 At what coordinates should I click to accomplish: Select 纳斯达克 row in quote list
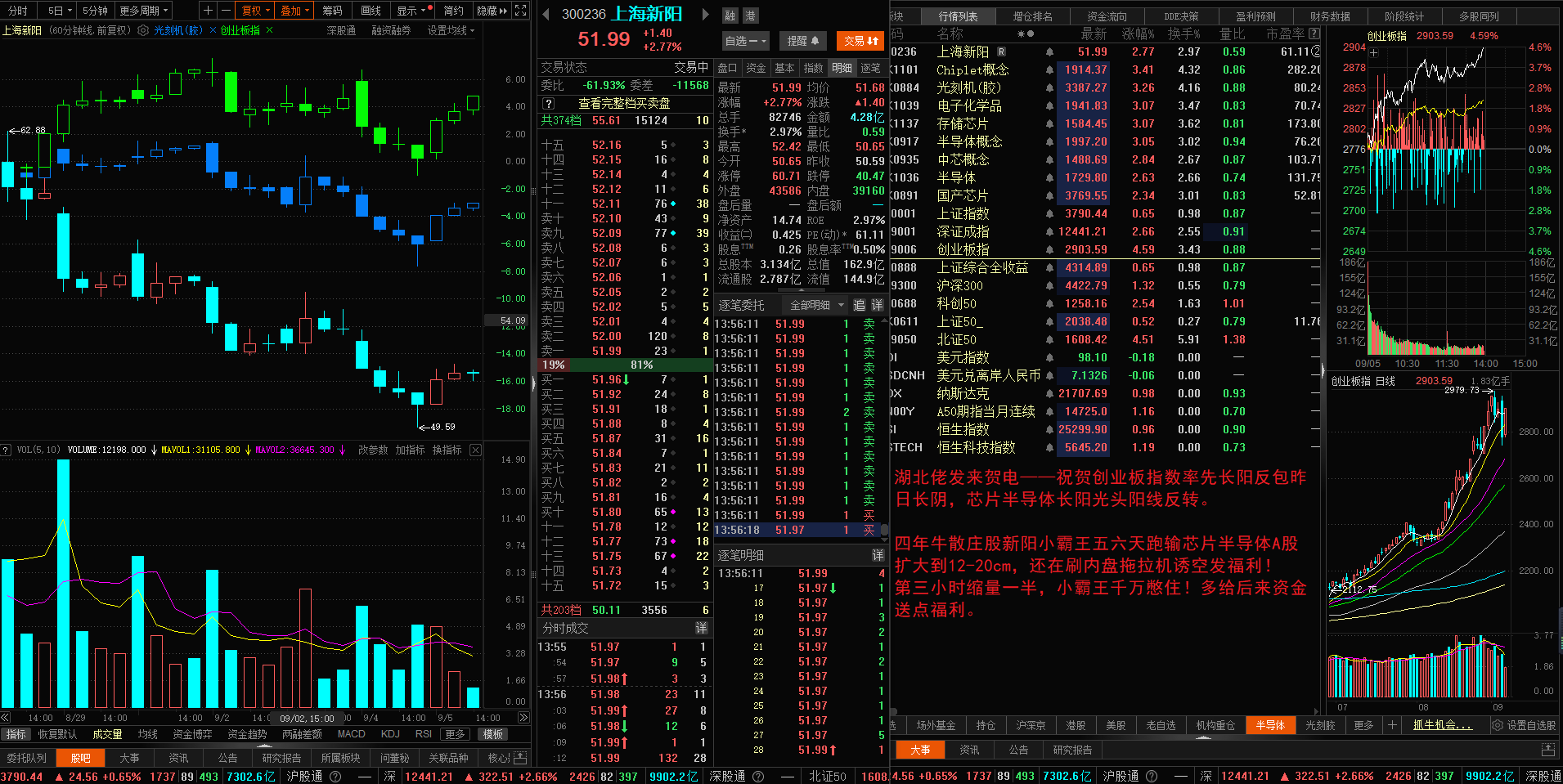(1105, 393)
